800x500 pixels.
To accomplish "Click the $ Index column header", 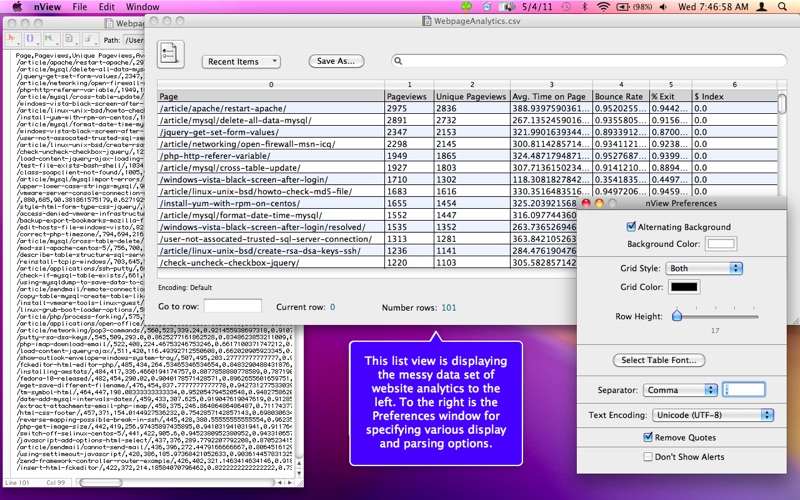I will point(735,96).
